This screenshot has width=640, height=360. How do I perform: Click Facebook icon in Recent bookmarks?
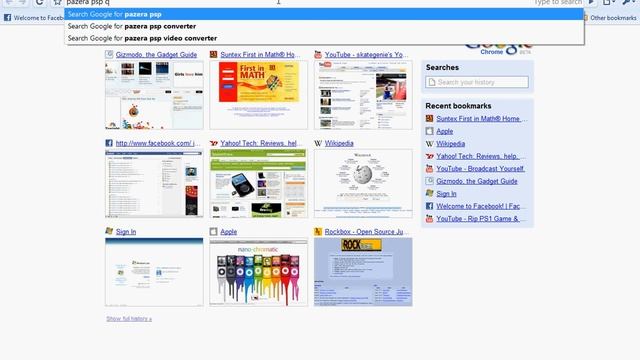[x=429, y=206]
